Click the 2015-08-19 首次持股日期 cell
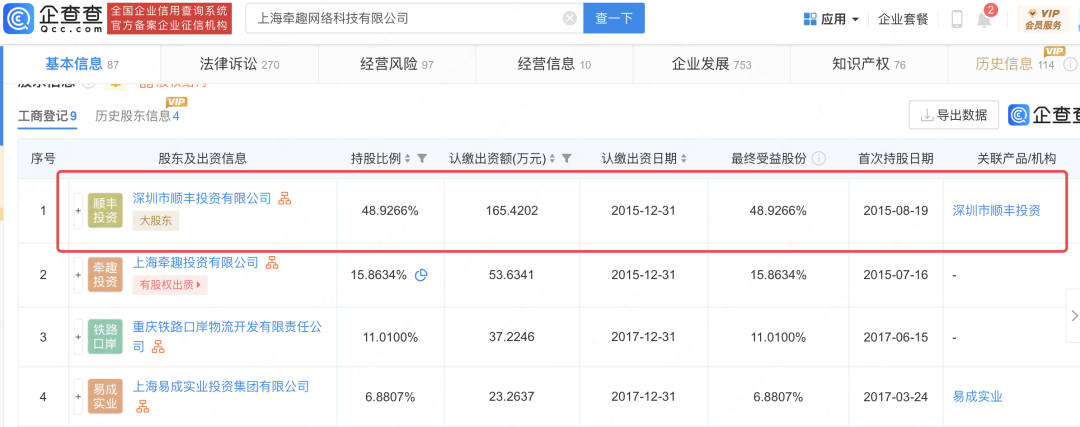 [x=895, y=211]
